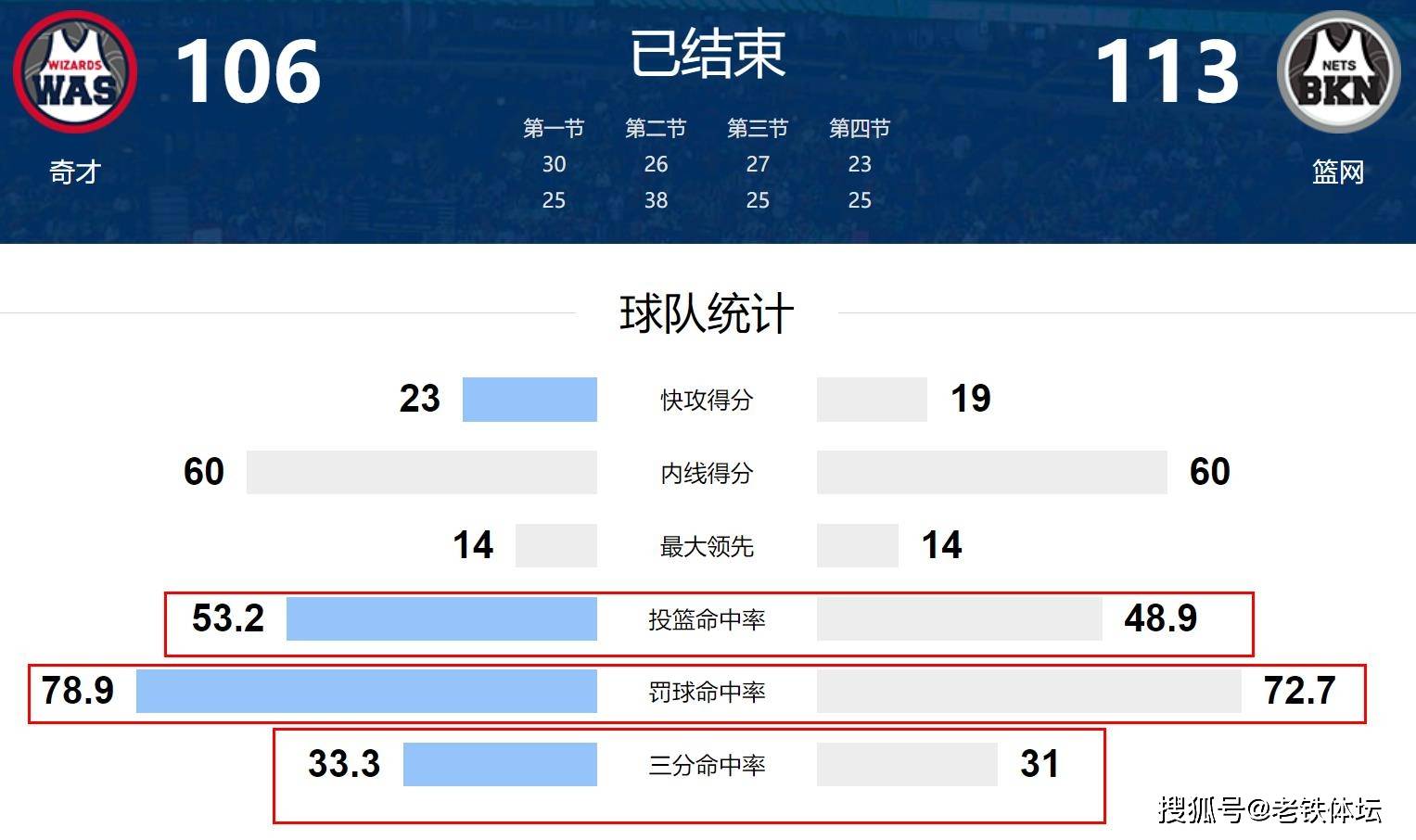
Task: Select the 第一节 quarter column
Action: 554,164
